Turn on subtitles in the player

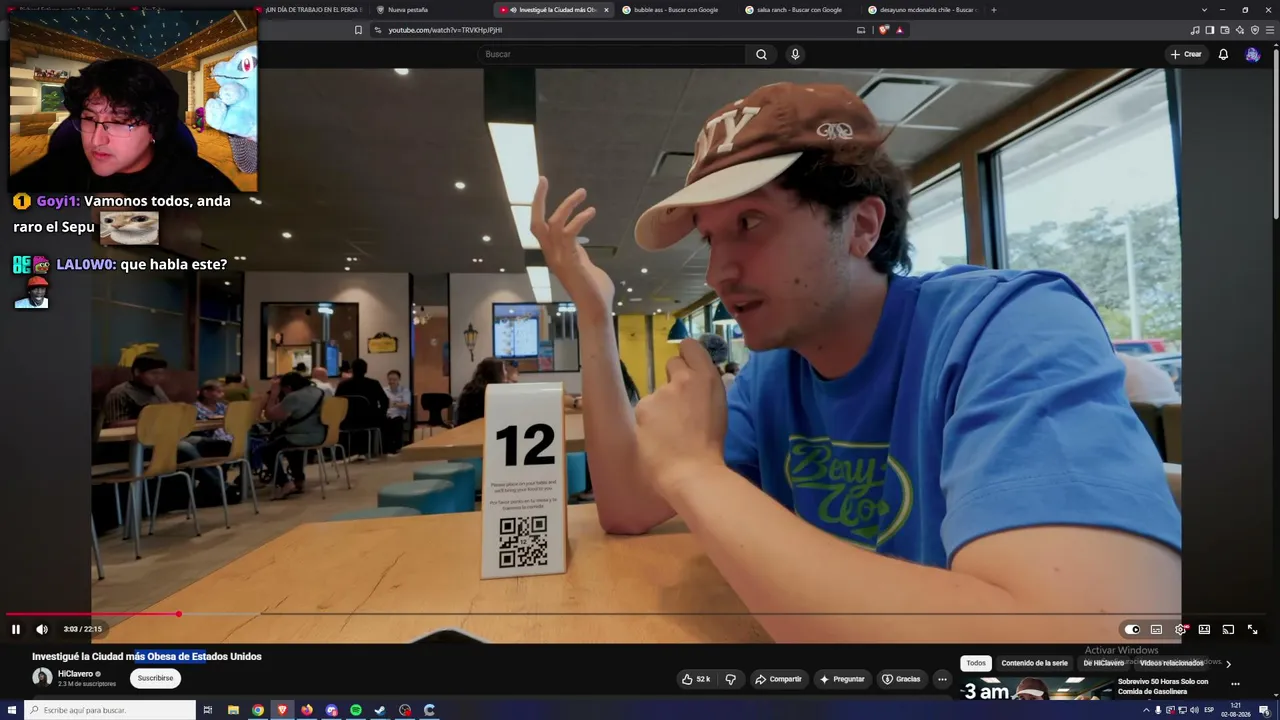(x=1156, y=629)
